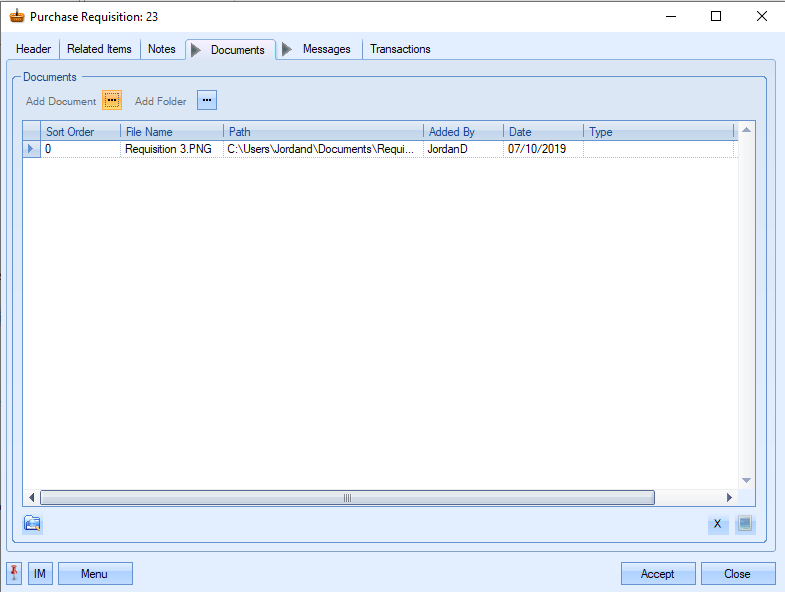Select the Documents tab
Image resolution: width=785 pixels, height=592 pixels.
[231, 50]
